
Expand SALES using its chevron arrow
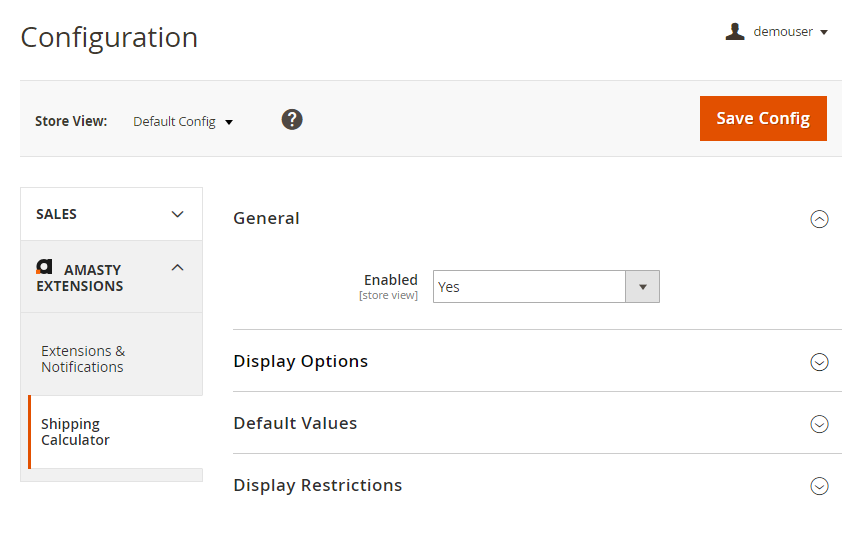pyautogui.click(x=178, y=214)
